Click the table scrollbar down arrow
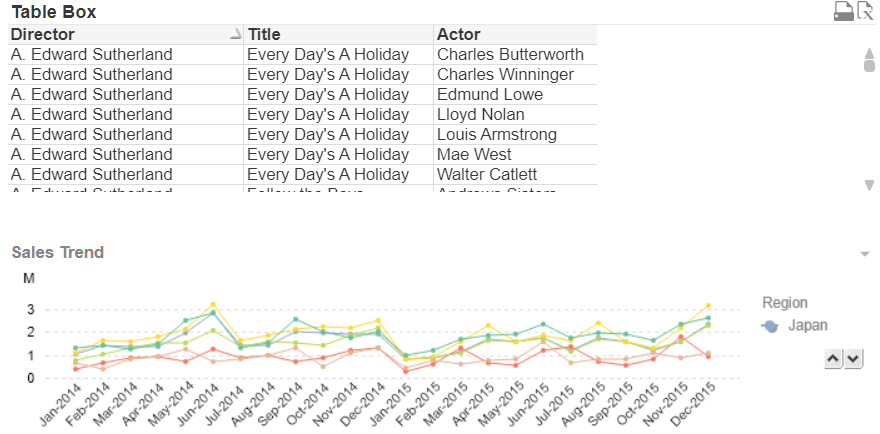 pos(869,185)
